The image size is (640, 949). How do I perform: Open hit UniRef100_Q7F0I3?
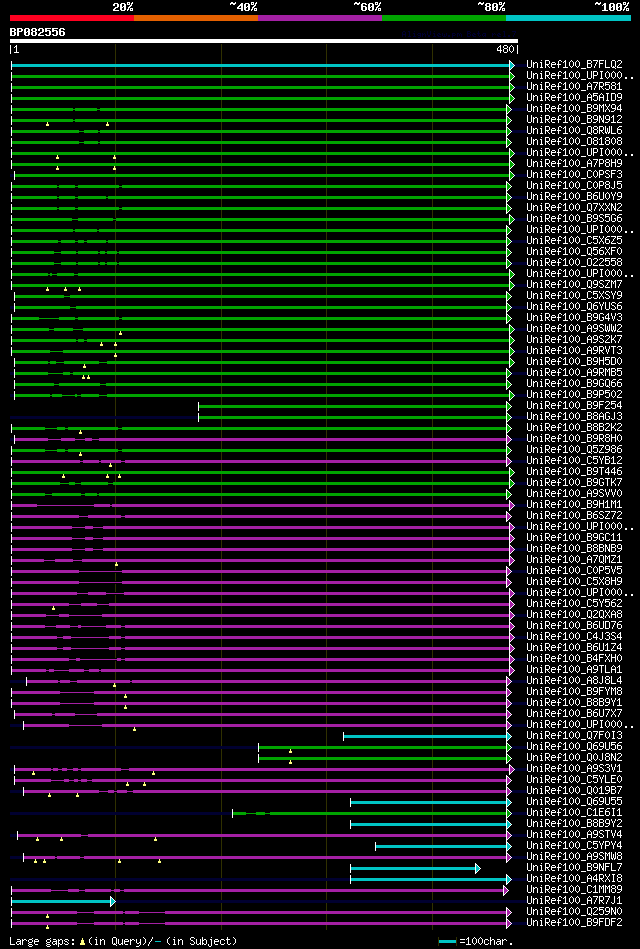click(574, 736)
